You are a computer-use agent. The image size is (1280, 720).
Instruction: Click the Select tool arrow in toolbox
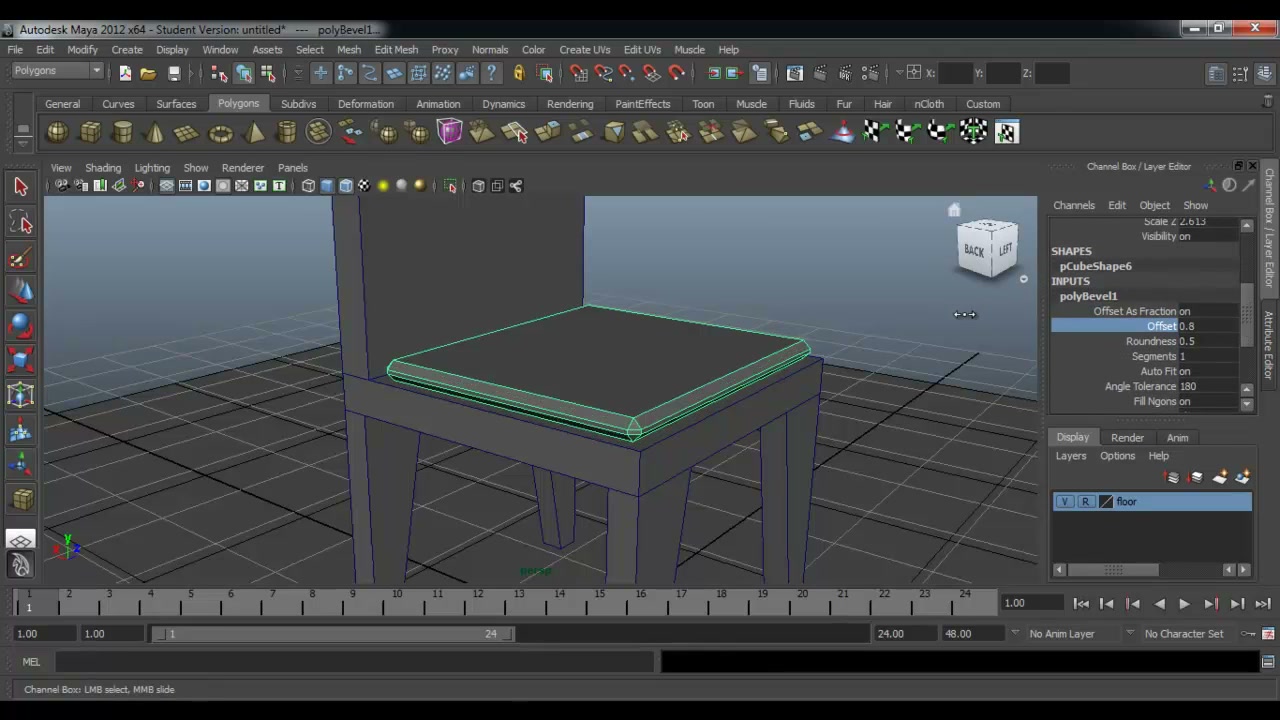(21, 187)
